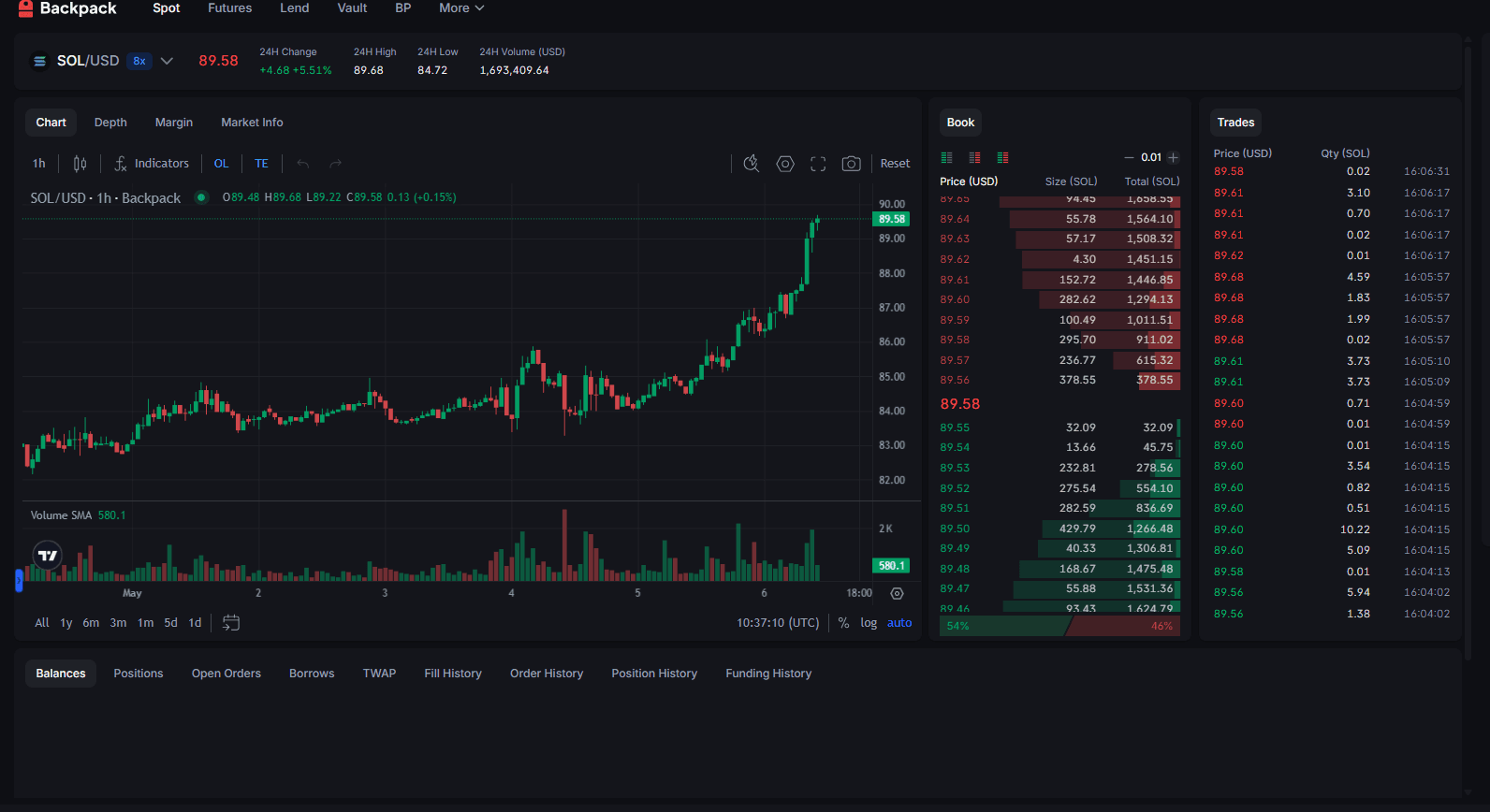Click the 46% sell ratio bar
The width and height of the screenshot is (1490, 812).
[1124, 626]
